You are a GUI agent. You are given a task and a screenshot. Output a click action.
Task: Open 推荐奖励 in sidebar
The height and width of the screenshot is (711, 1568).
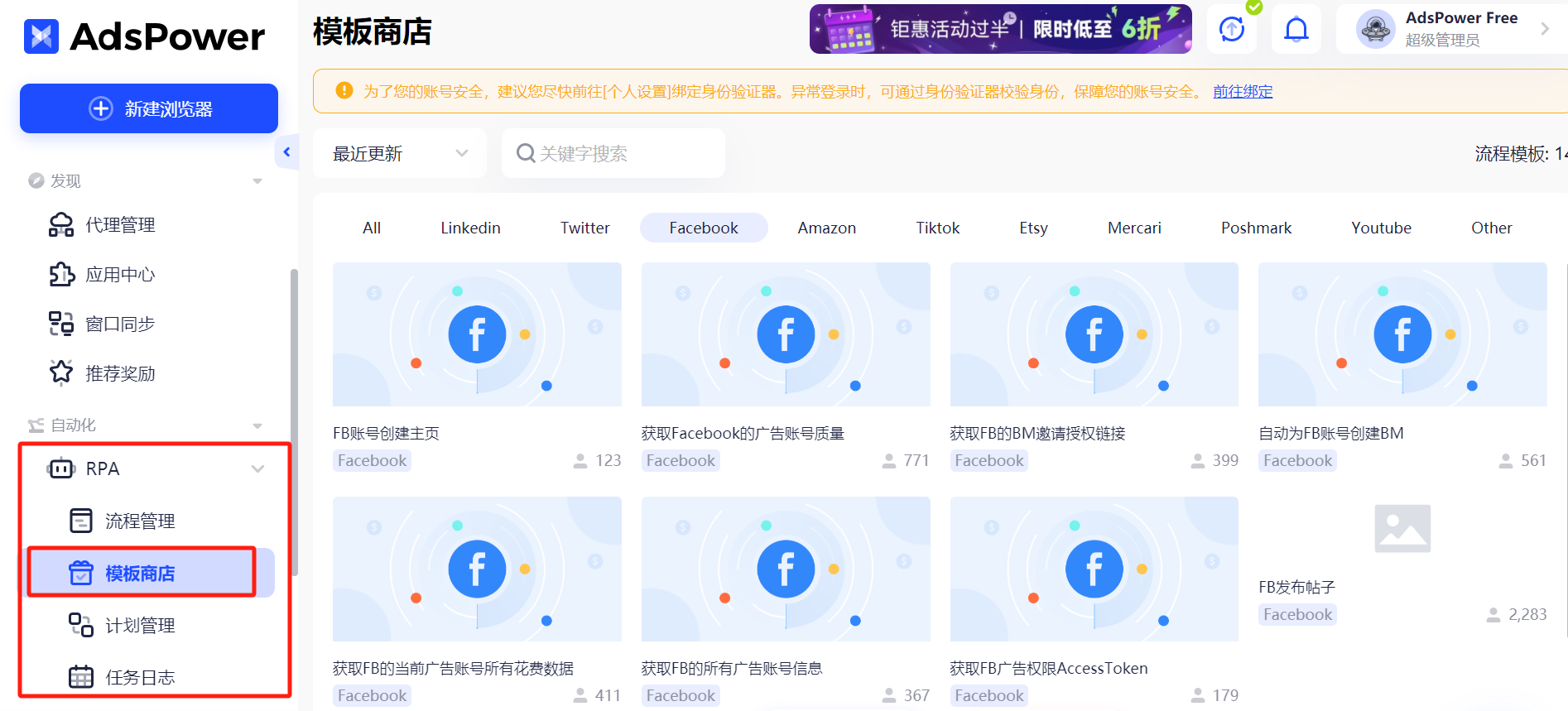[119, 374]
